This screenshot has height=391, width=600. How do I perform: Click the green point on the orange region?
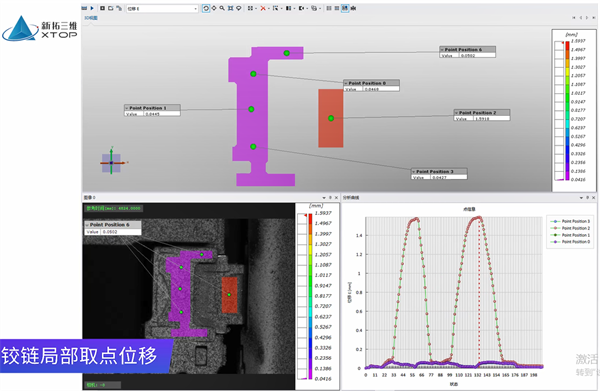331,118
